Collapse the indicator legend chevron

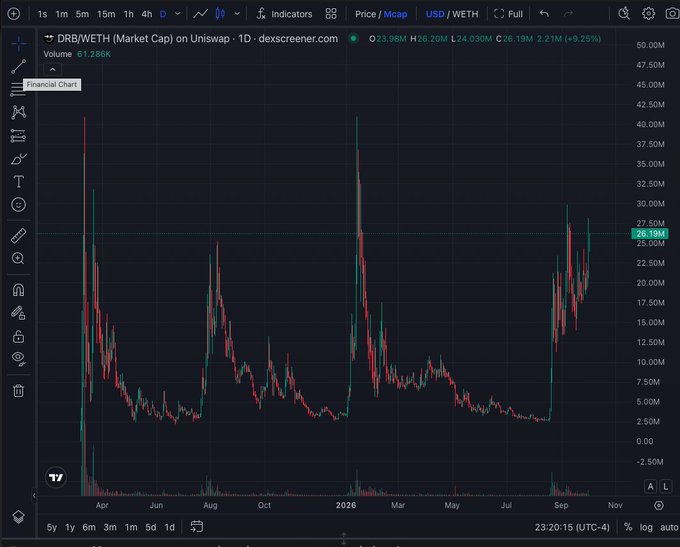tap(52, 69)
